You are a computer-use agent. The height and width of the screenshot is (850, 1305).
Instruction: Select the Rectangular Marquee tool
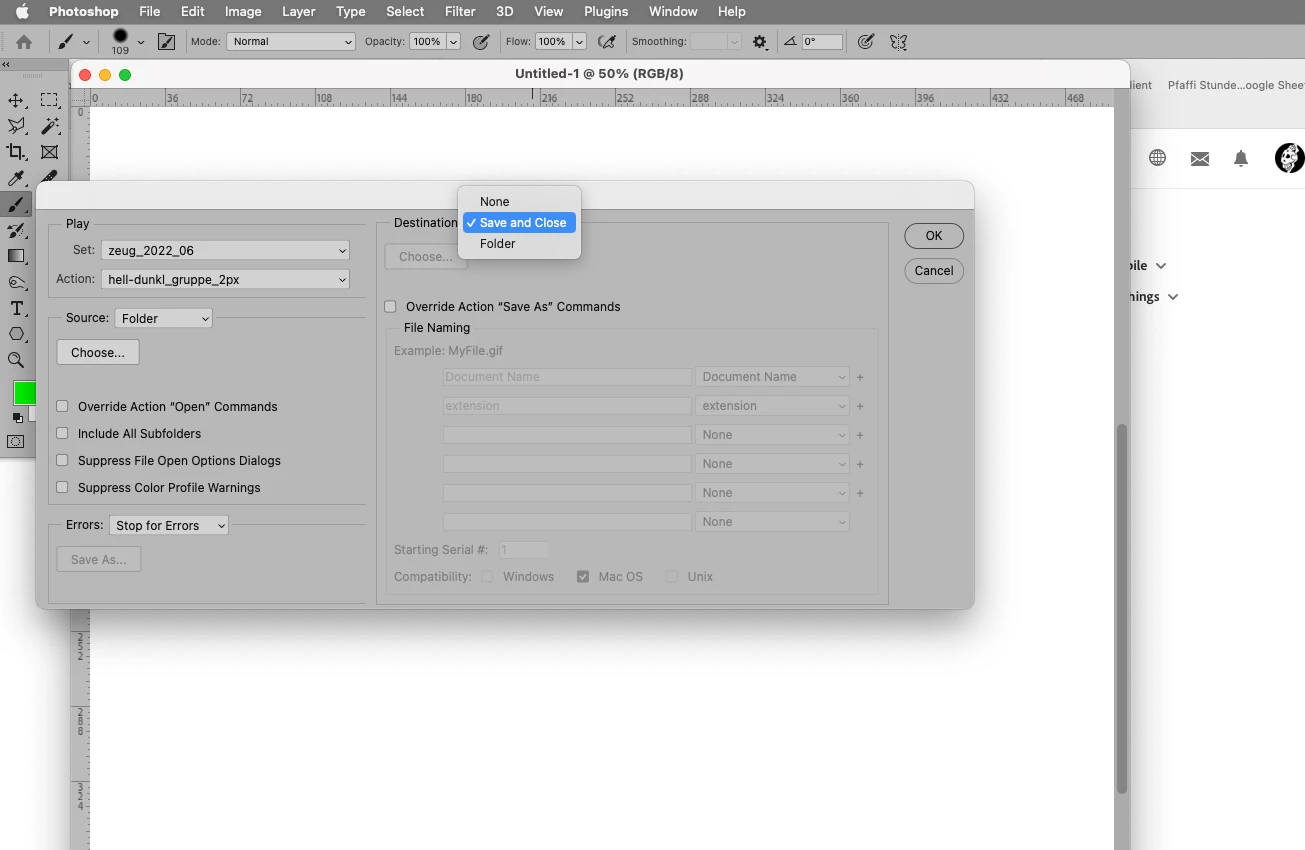click(x=50, y=100)
